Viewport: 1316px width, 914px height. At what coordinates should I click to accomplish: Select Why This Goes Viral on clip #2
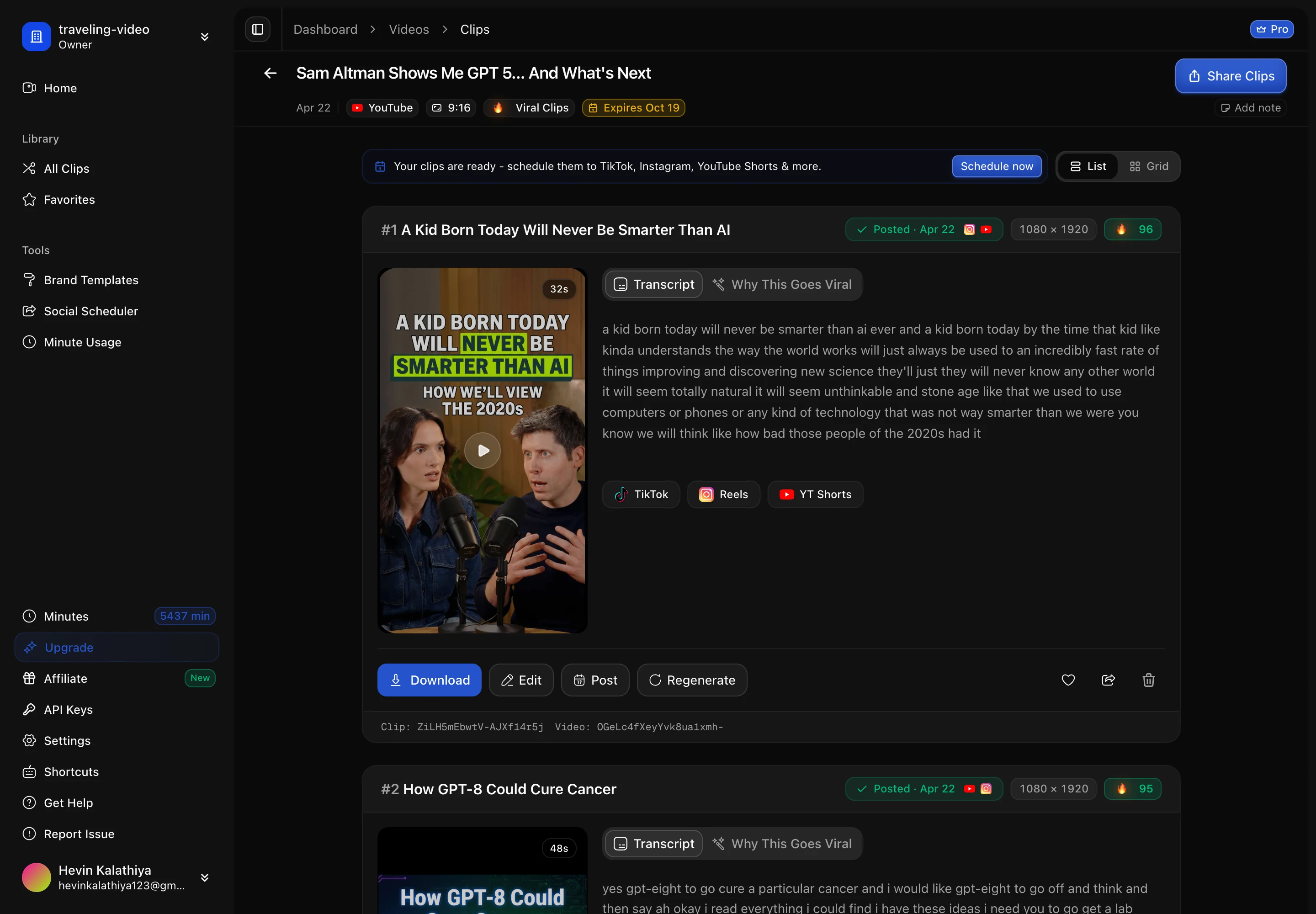pyautogui.click(x=782, y=844)
